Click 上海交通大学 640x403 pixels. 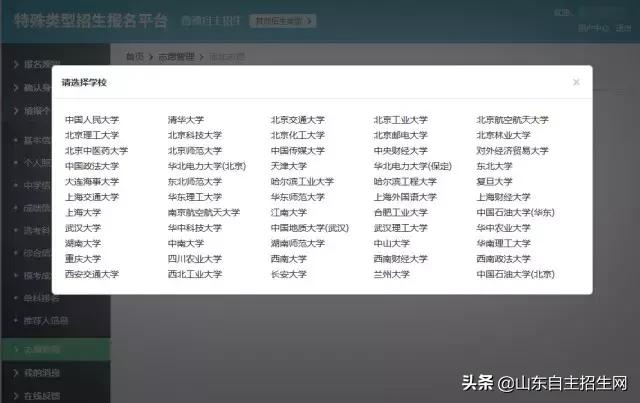coord(92,197)
